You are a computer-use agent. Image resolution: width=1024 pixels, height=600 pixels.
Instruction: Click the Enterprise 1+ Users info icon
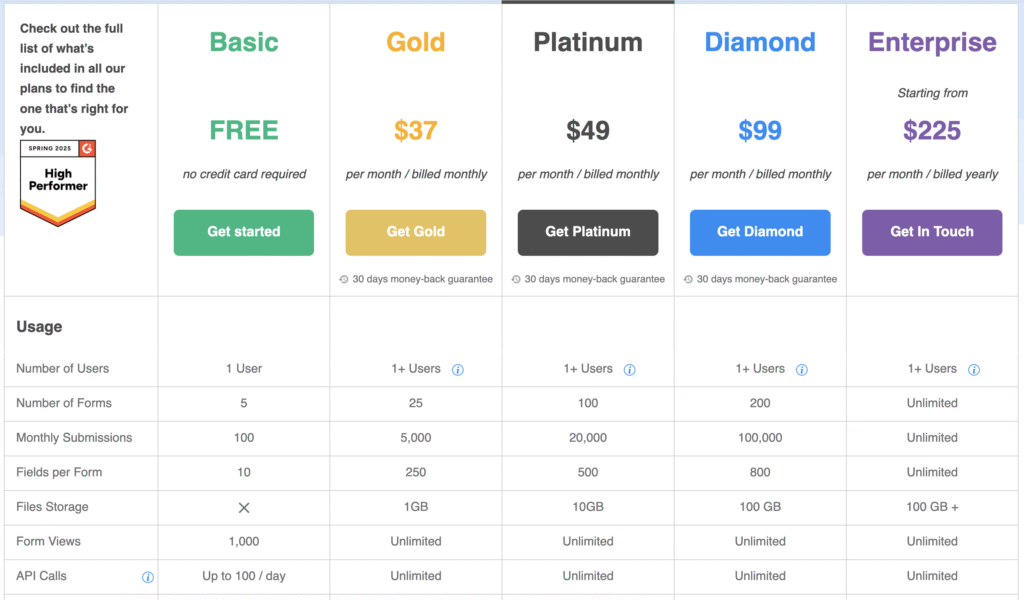click(x=974, y=369)
